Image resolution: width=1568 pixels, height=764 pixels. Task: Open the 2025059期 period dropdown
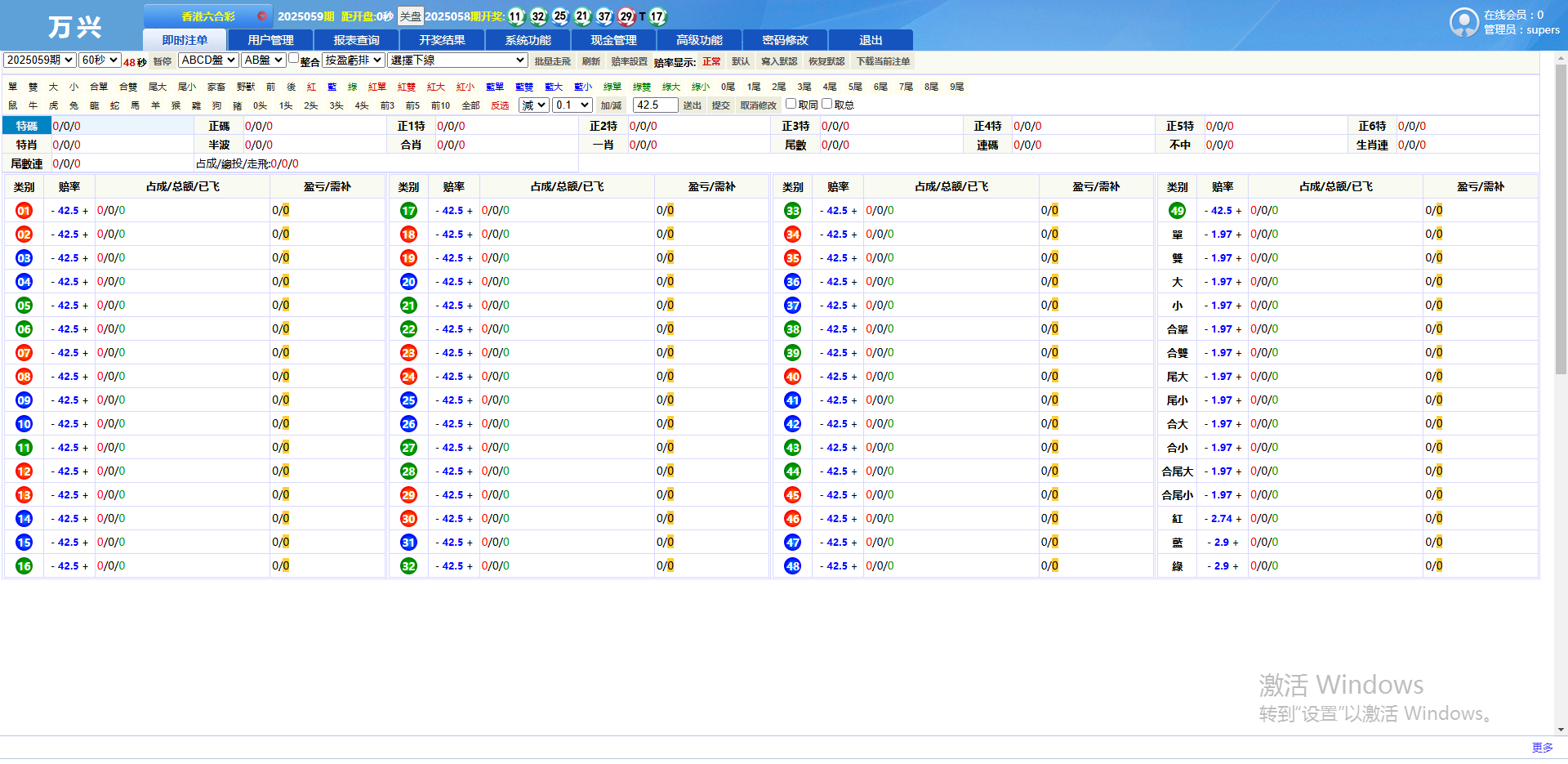tap(39, 60)
